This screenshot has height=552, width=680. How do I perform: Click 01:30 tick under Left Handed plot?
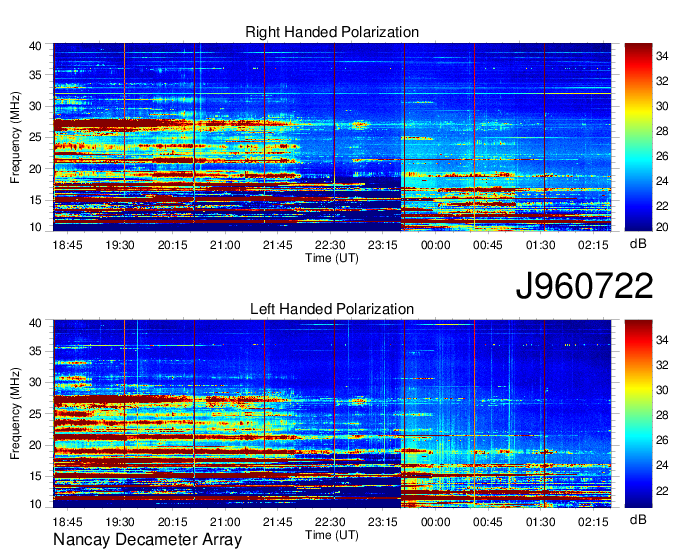540,522
